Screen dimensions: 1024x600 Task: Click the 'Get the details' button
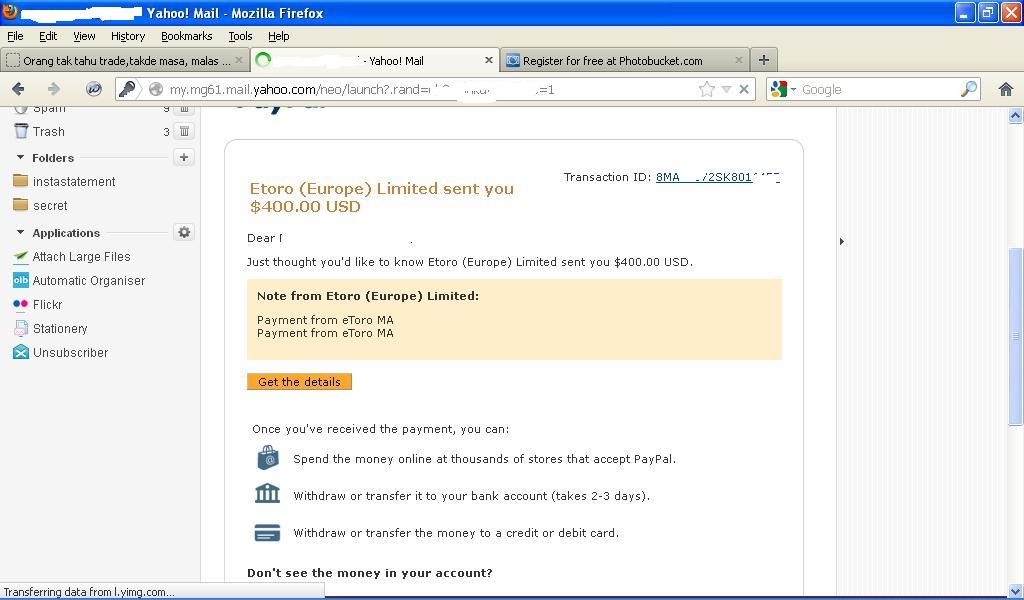pos(299,382)
